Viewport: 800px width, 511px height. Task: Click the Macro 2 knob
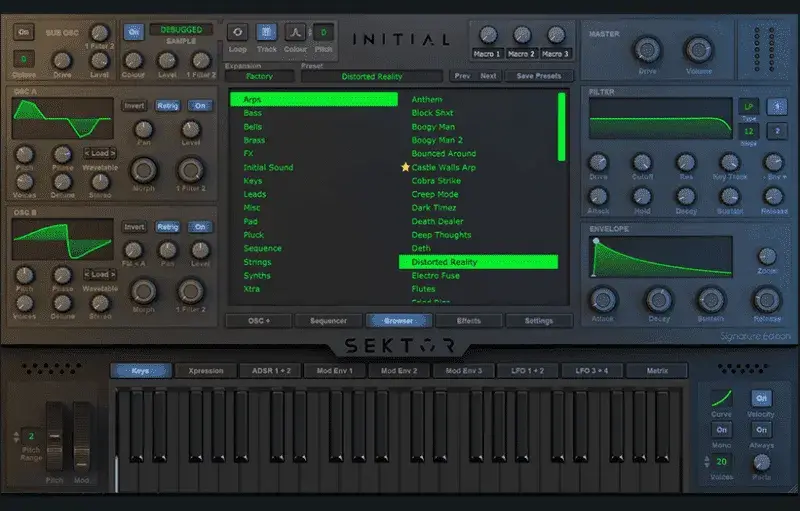(522, 35)
